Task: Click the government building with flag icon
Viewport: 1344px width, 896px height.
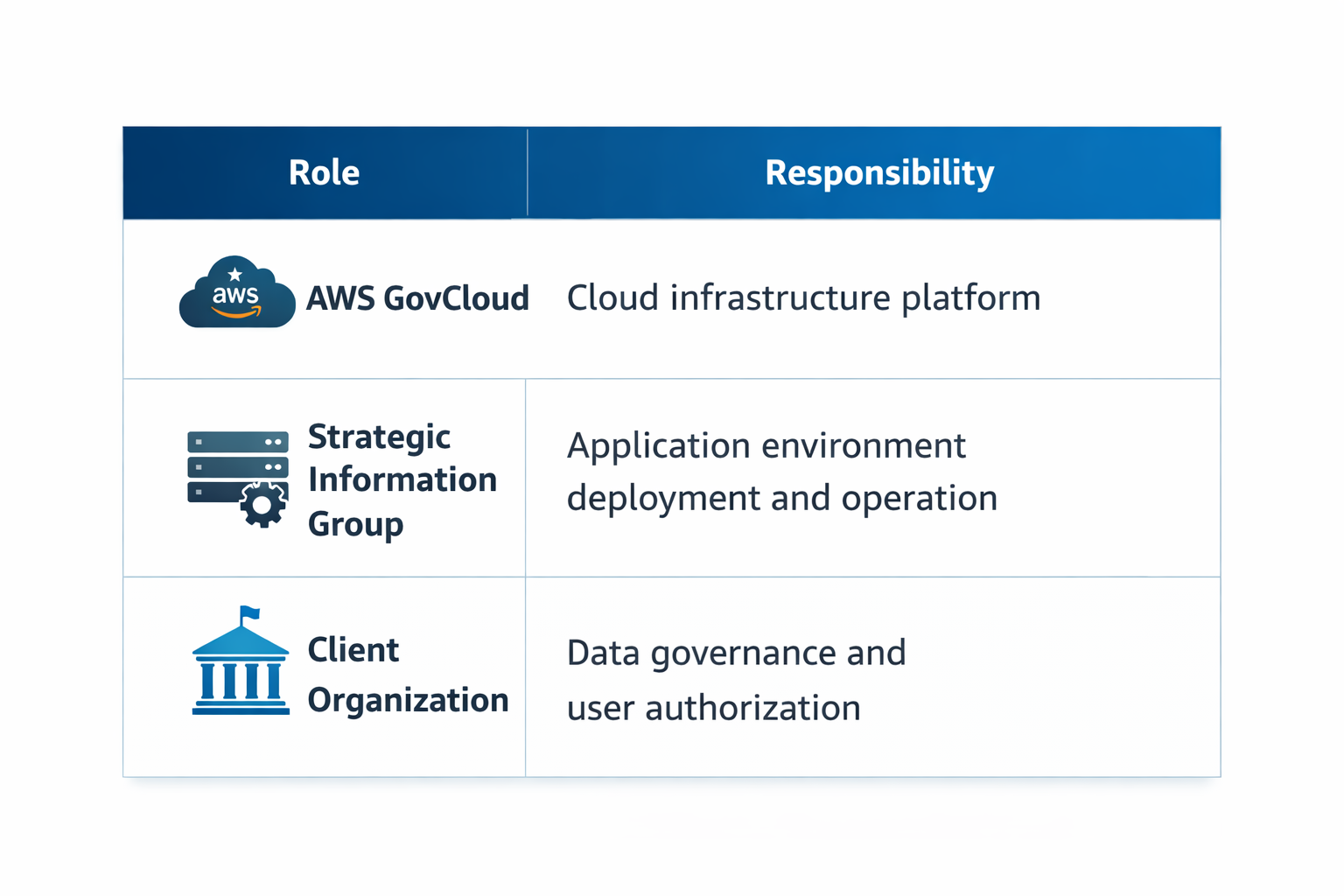Action: pyautogui.click(x=241, y=661)
